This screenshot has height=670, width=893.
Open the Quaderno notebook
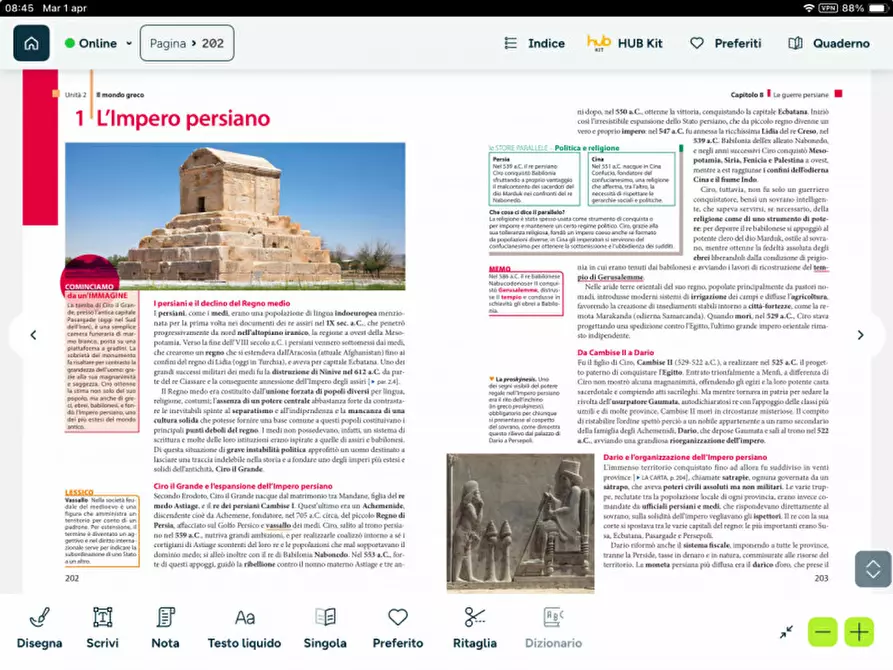[829, 44]
